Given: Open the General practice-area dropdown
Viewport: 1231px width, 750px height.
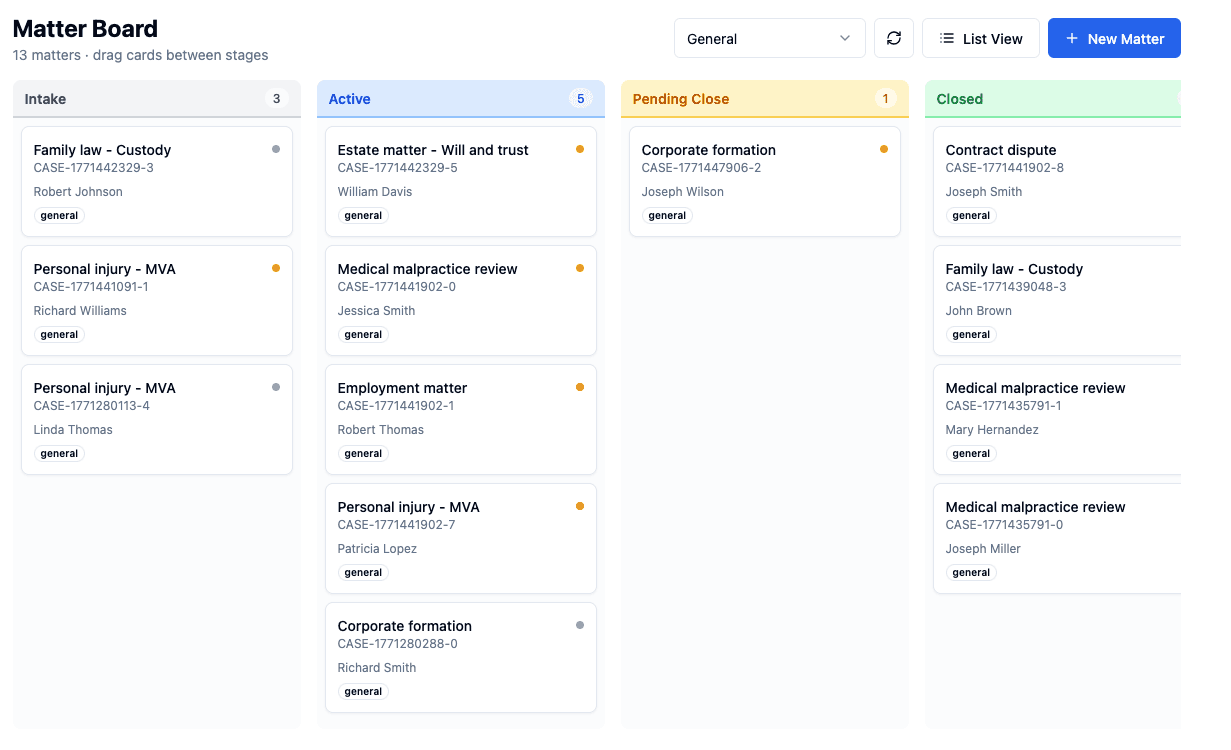Looking at the screenshot, I should 770,38.
